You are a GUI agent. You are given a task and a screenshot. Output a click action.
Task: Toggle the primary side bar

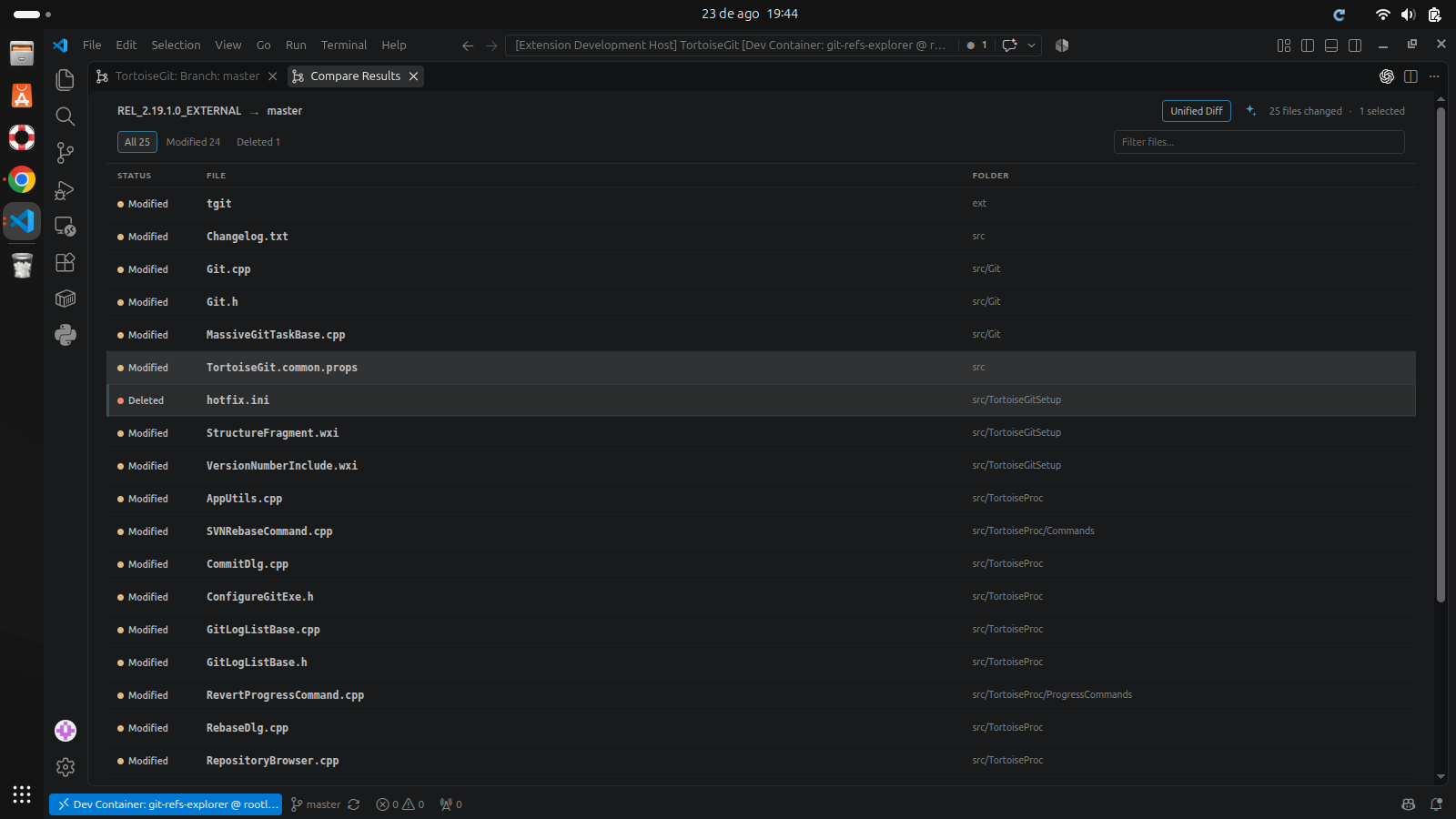point(1308,45)
